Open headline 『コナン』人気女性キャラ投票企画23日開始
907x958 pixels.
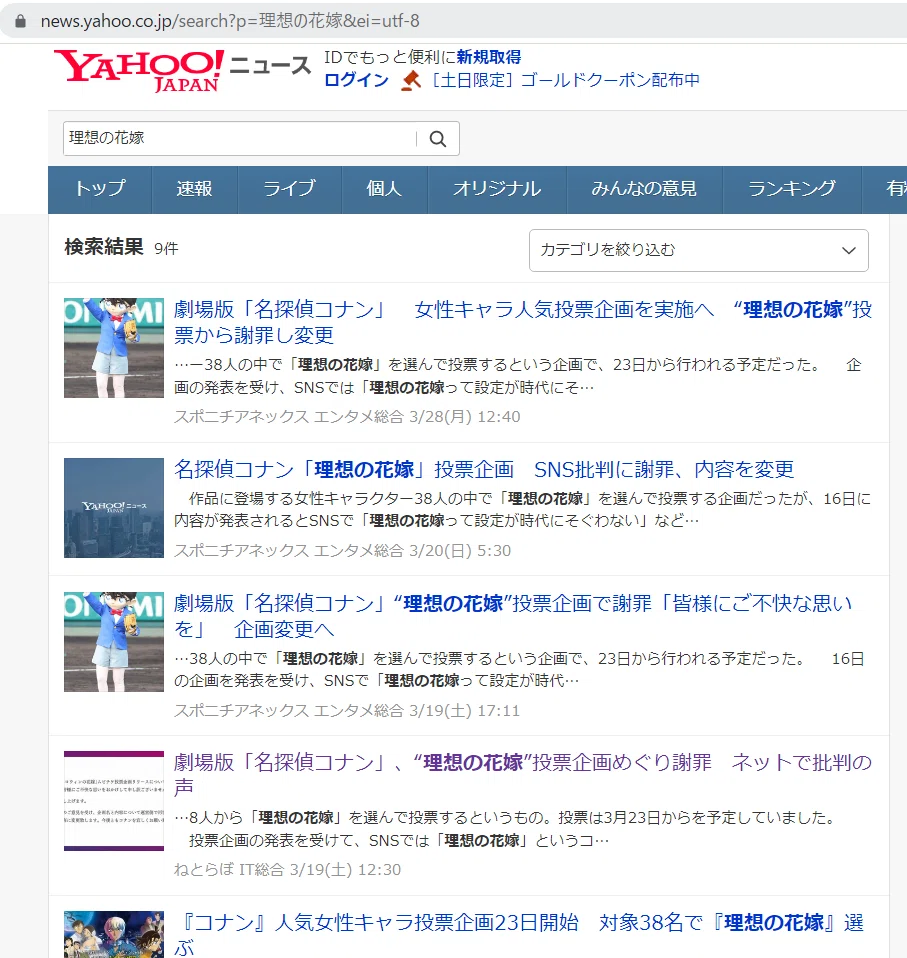tap(519, 935)
